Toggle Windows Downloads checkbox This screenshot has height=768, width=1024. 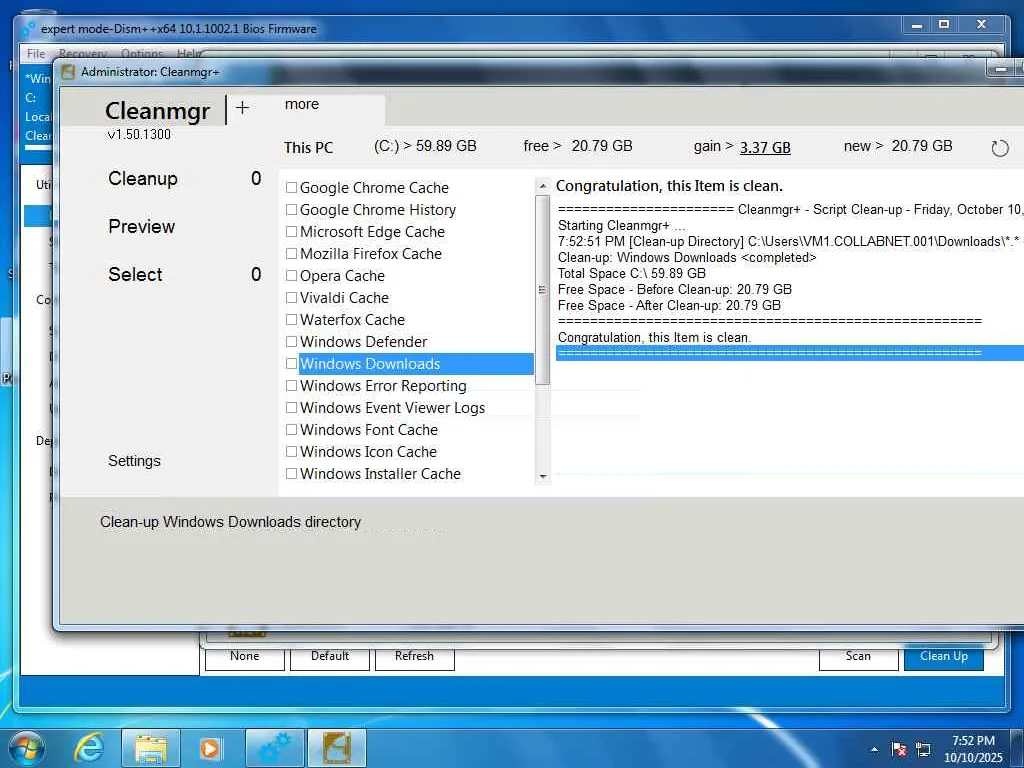coord(291,364)
